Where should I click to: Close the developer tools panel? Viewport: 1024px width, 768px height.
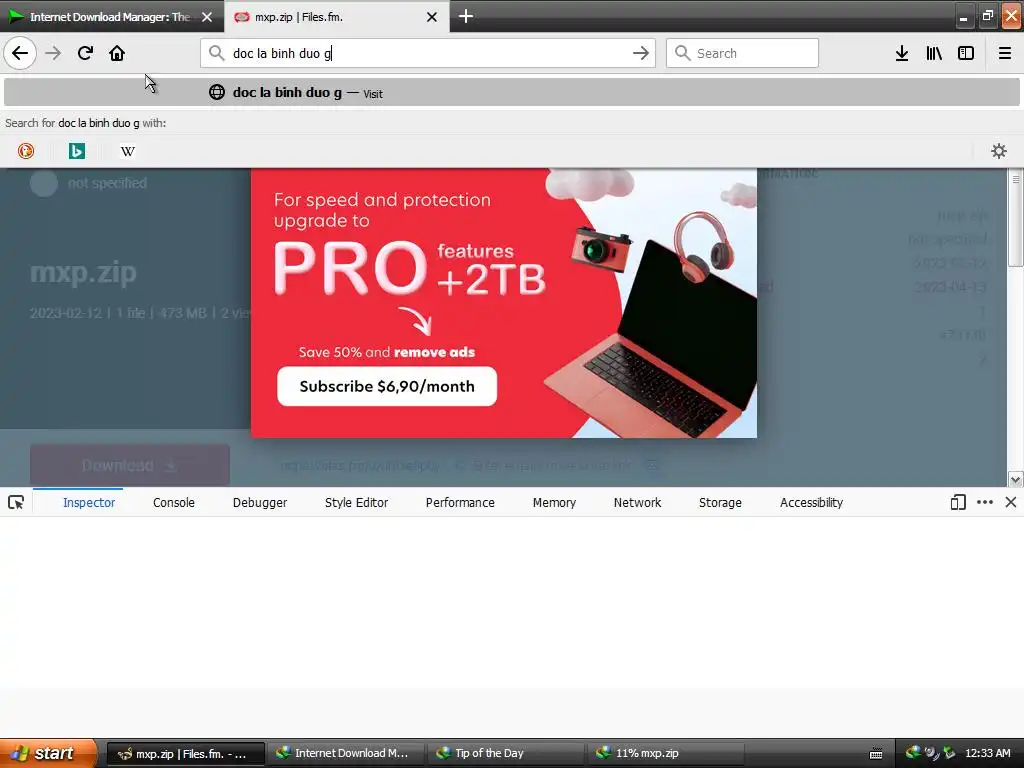tap(1011, 502)
